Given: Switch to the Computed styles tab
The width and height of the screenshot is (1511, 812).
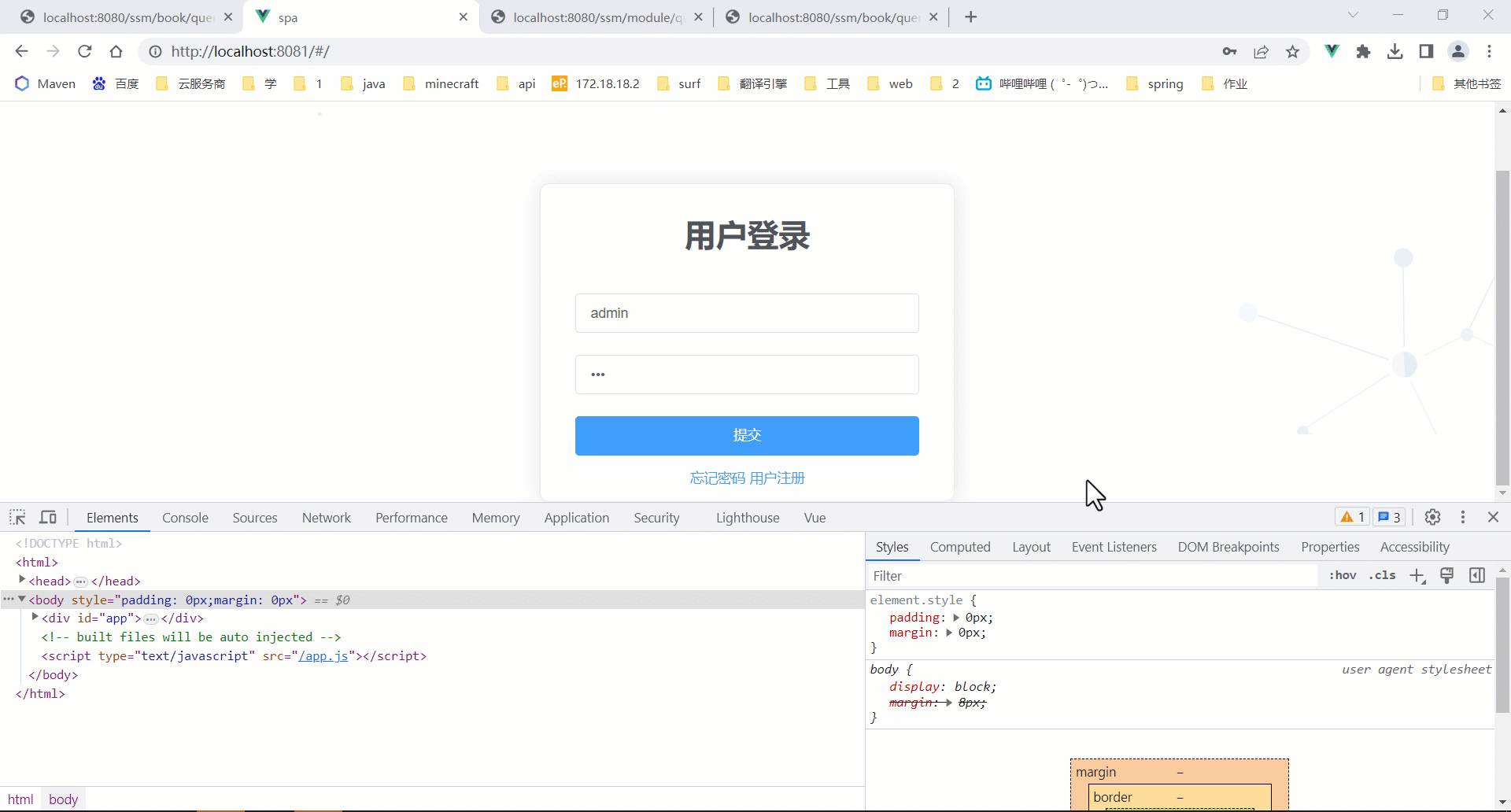Looking at the screenshot, I should coord(960,547).
